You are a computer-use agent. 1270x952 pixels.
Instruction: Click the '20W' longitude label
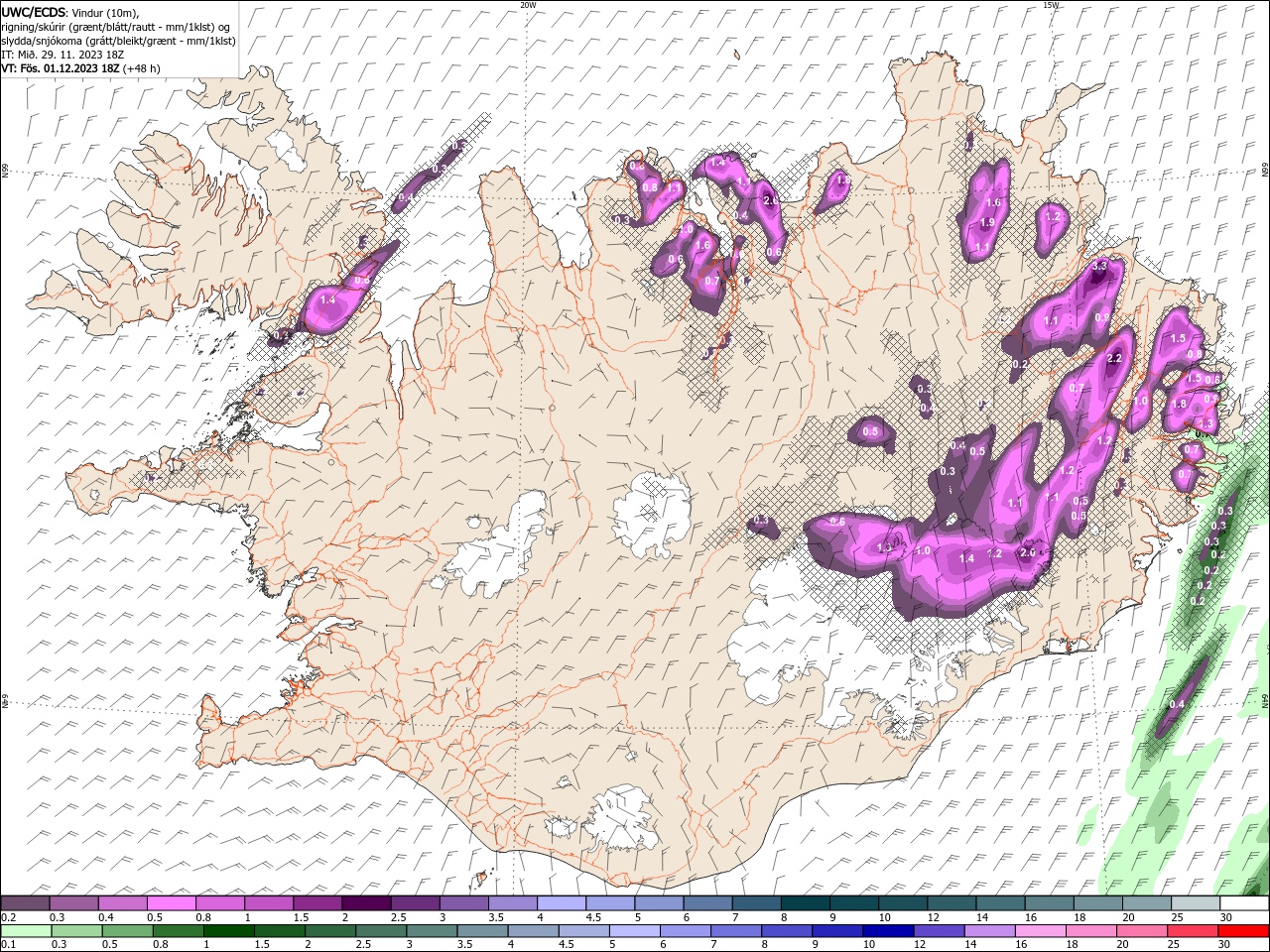pos(529,5)
